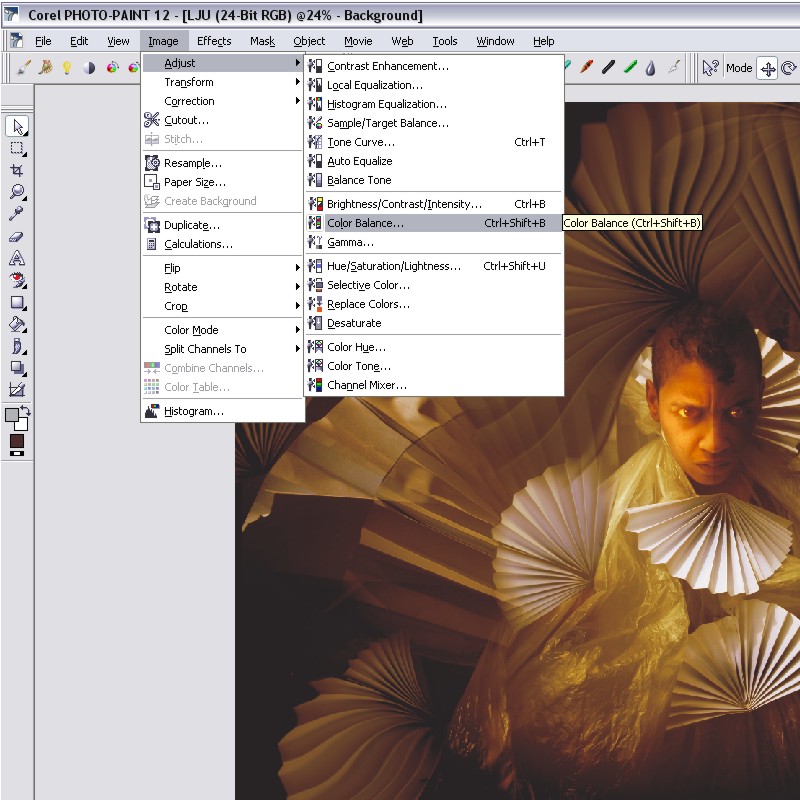This screenshot has width=800, height=800.
Task: Choose Sample/Target Balance option
Action: [434, 123]
